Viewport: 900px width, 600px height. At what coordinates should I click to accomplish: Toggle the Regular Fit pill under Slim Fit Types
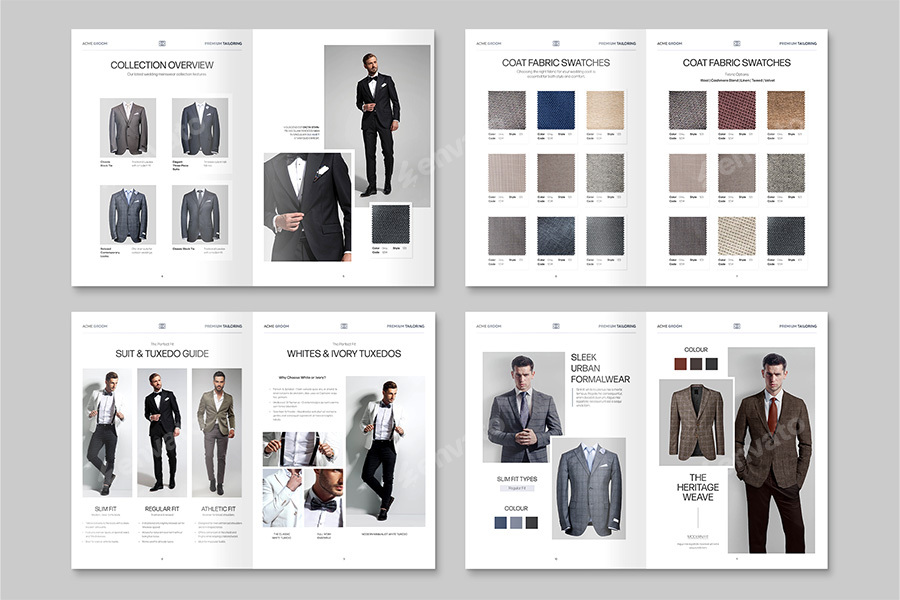pos(516,489)
